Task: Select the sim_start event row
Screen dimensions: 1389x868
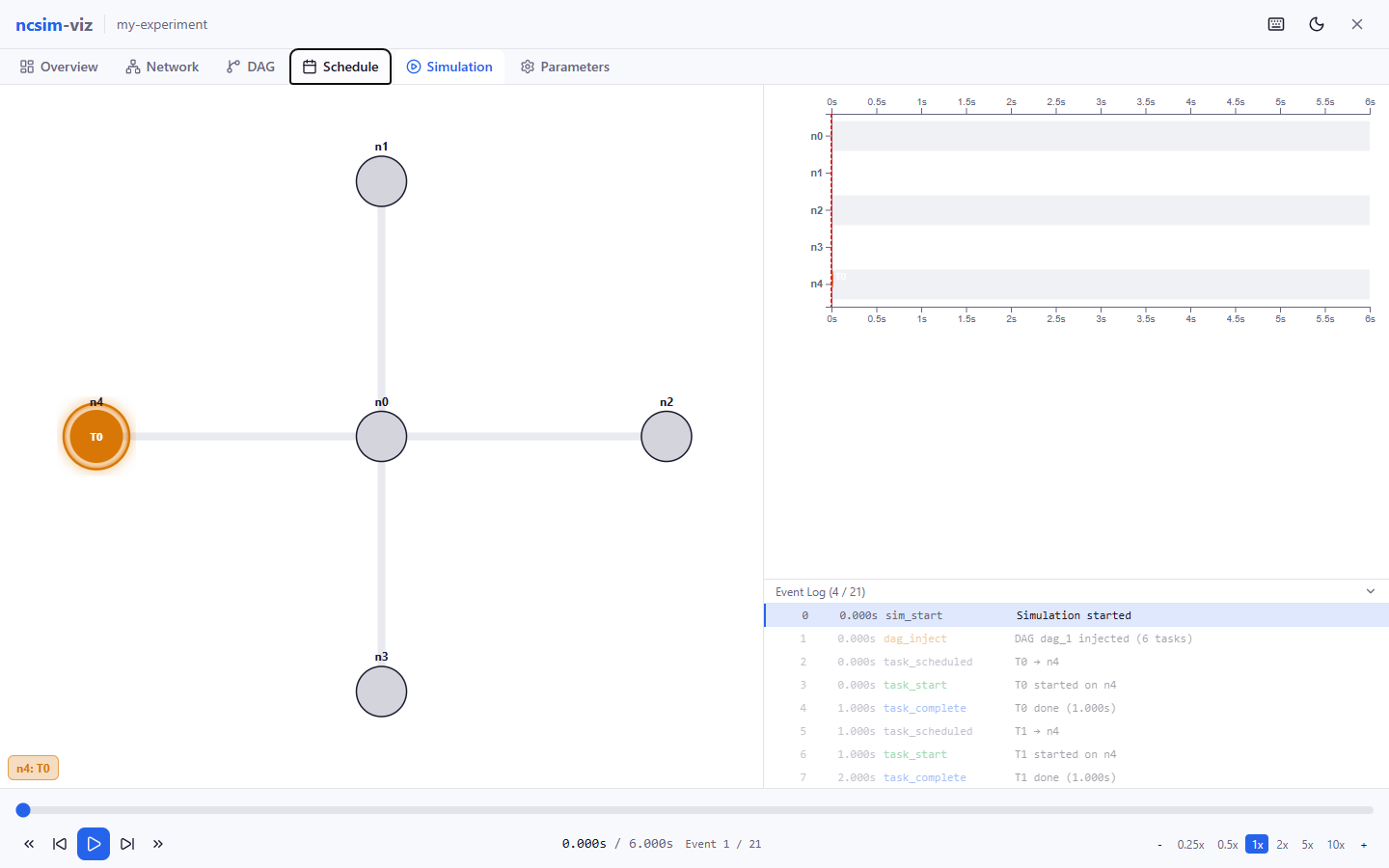Action: pyautogui.click(x=1076, y=615)
